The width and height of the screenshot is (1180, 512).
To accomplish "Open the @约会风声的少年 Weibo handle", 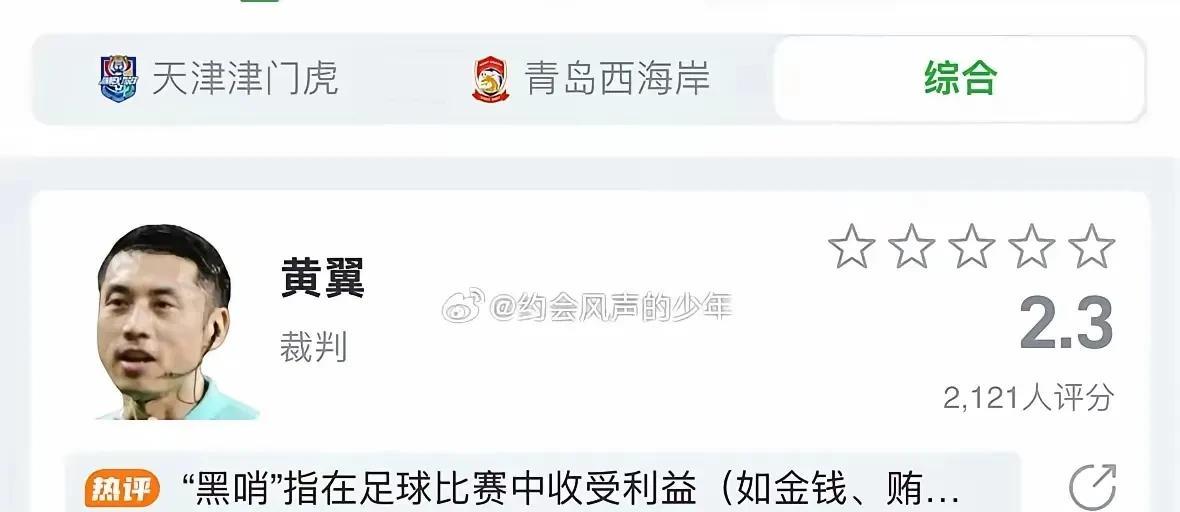I will [x=611, y=306].
